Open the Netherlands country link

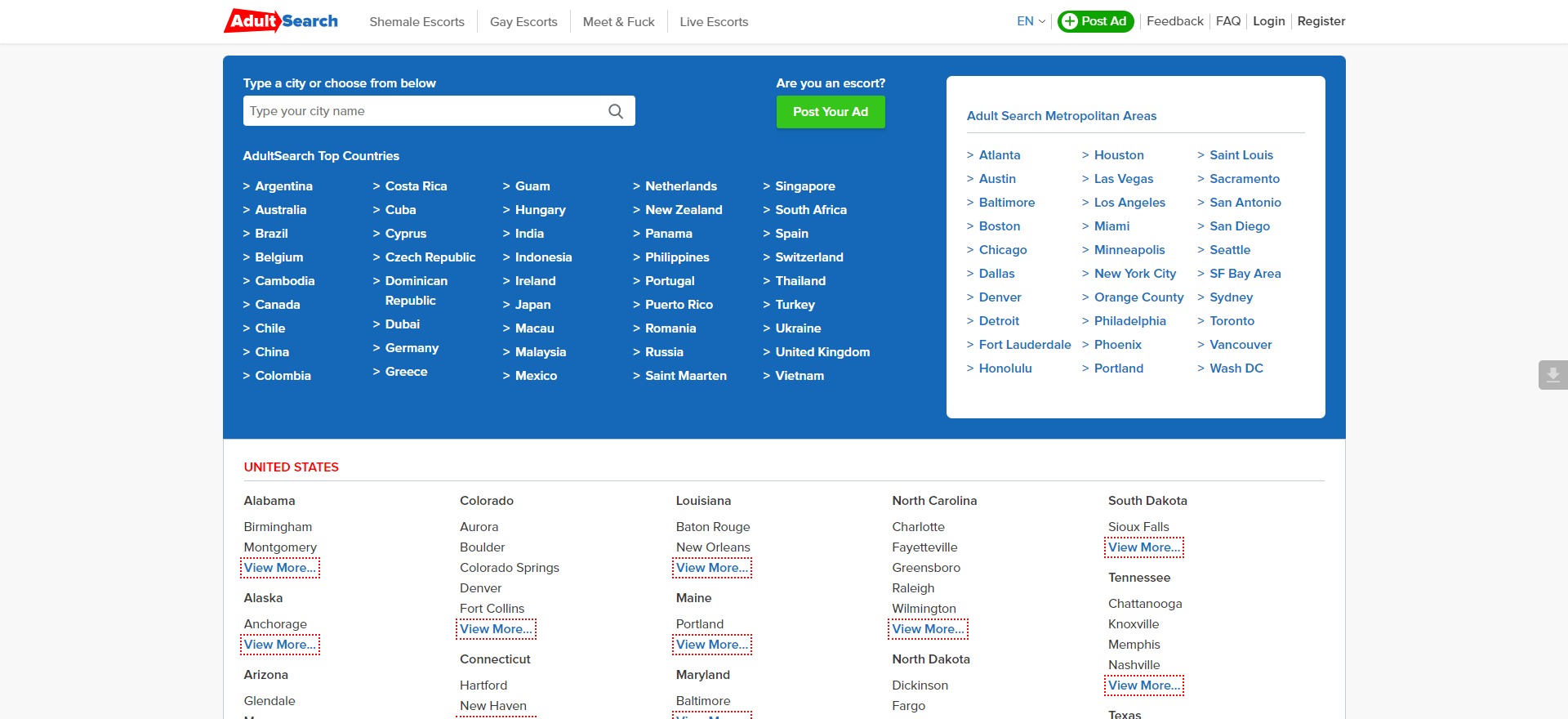[681, 186]
